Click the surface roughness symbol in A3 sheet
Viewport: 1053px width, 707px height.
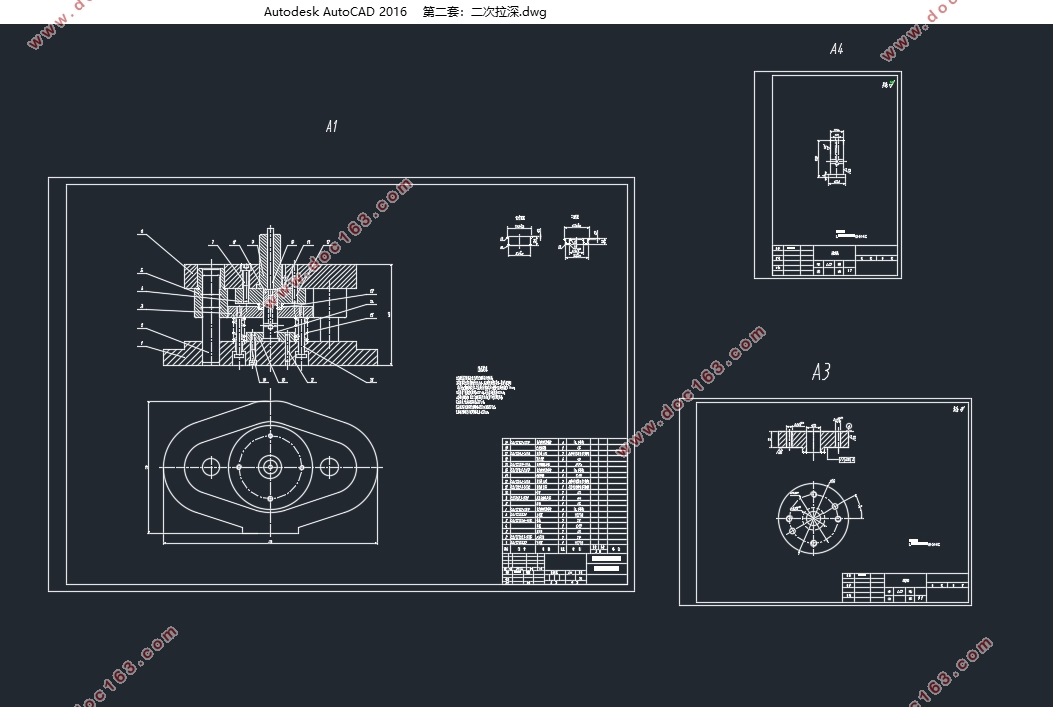click(958, 409)
